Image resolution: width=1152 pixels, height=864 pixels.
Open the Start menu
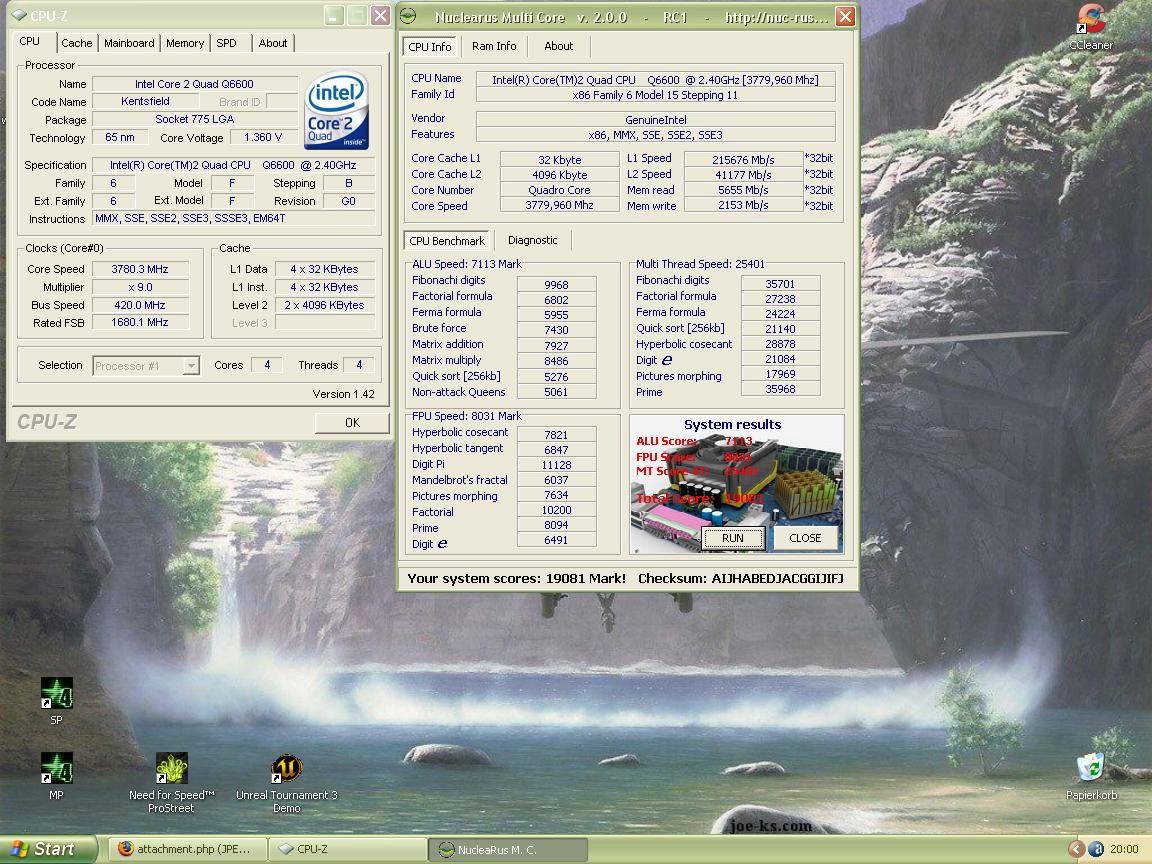pos(48,849)
